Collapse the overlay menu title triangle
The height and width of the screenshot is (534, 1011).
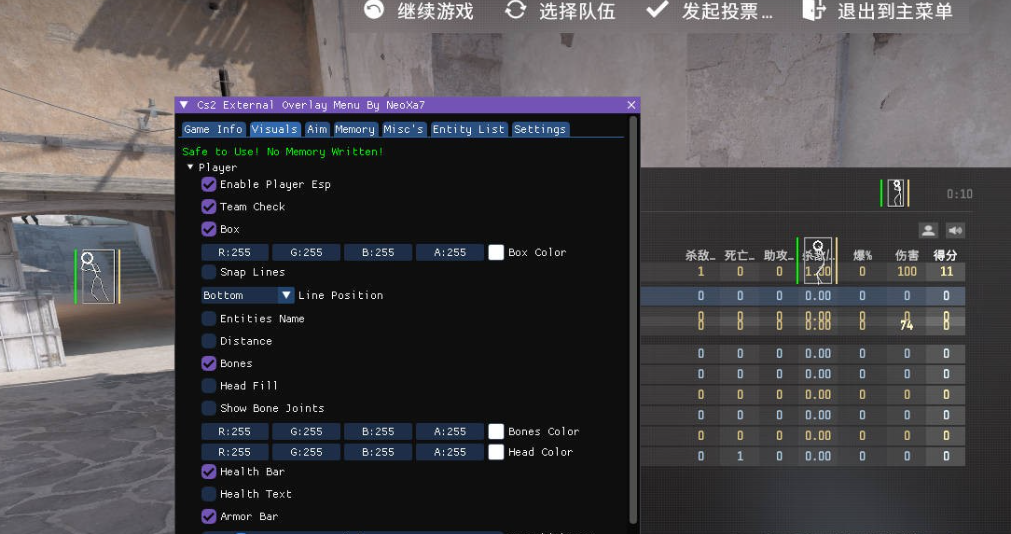pyautogui.click(x=184, y=104)
